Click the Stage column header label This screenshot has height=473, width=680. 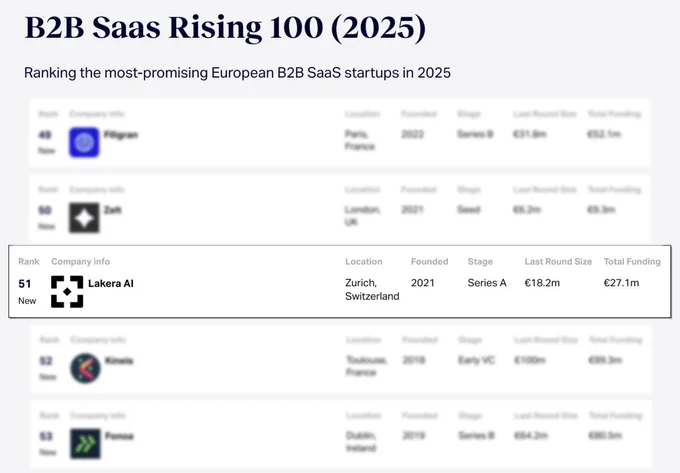(480, 261)
